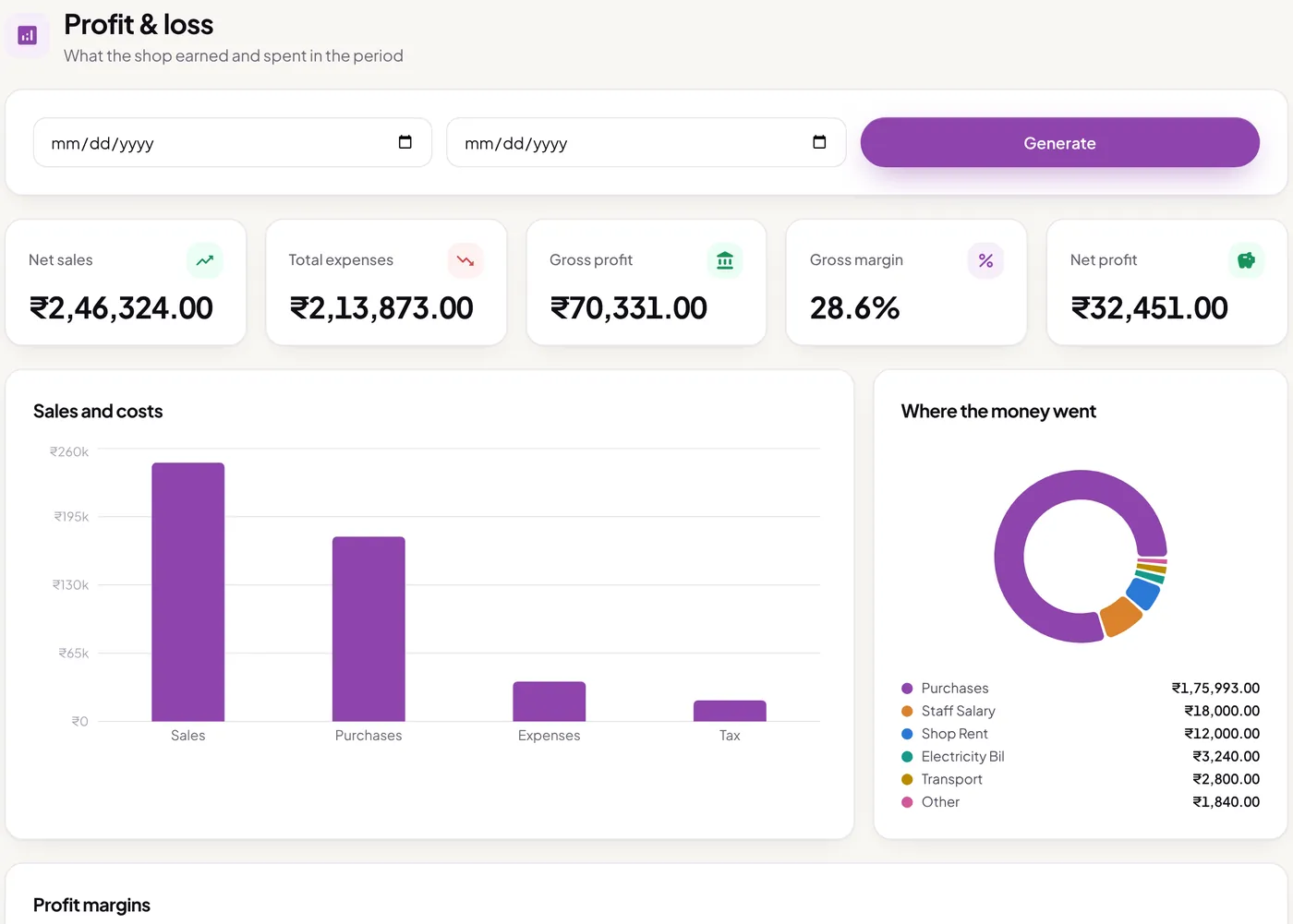The image size is (1293, 924).
Task: Click the orange Staff Salary legend dot
Action: click(907, 711)
